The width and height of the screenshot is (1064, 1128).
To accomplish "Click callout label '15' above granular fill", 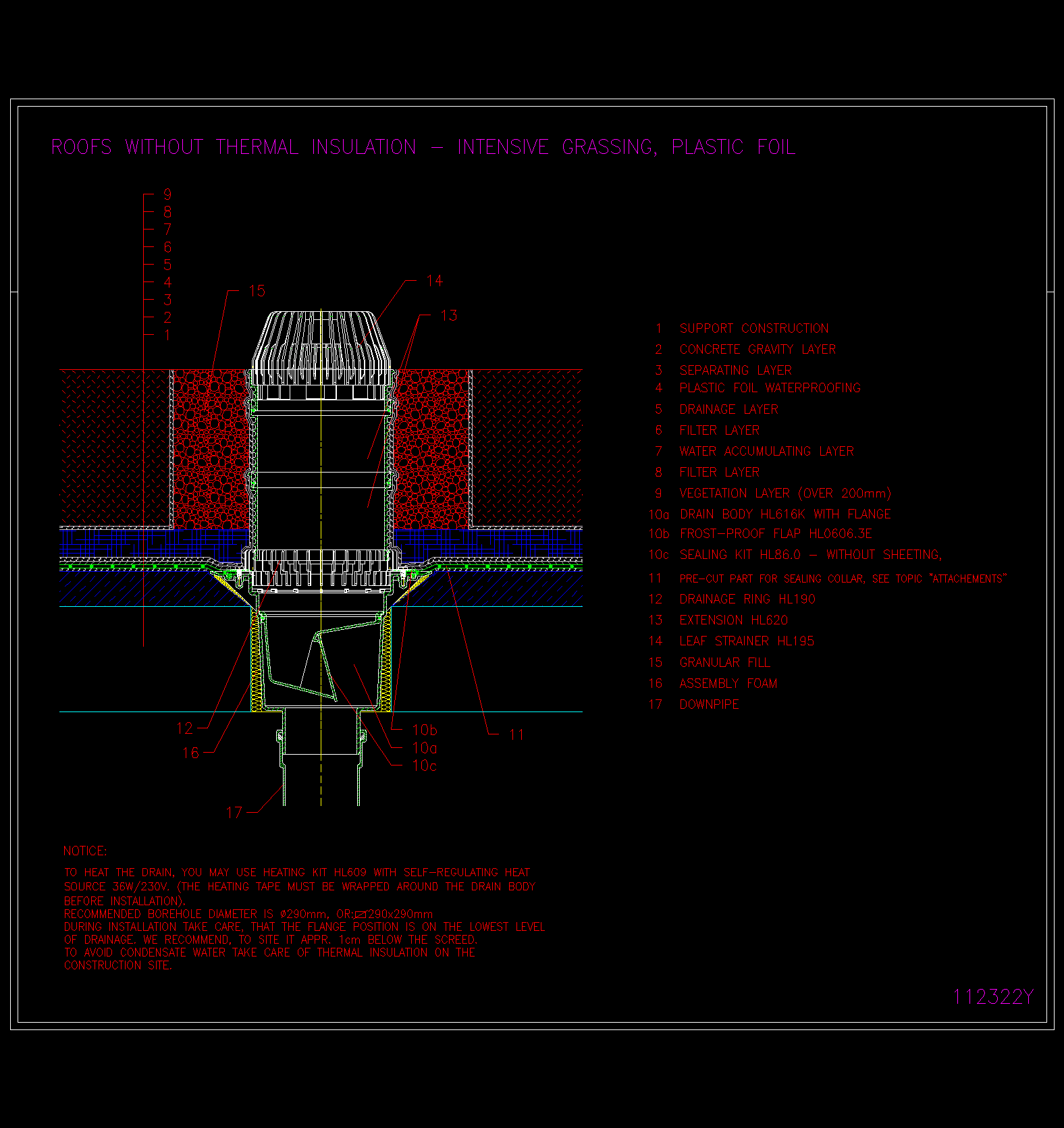I will point(257,291).
